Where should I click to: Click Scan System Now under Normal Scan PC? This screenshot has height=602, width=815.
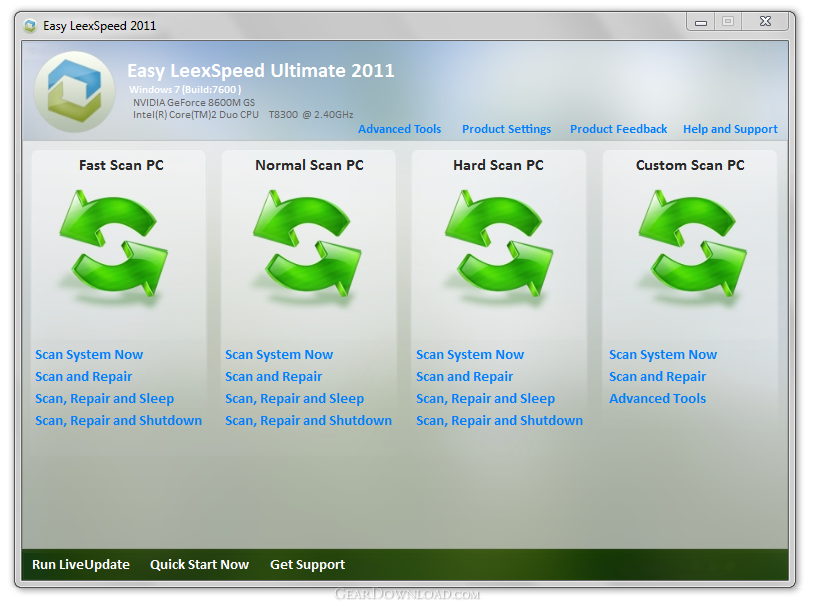pyautogui.click(x=279, y=355)
